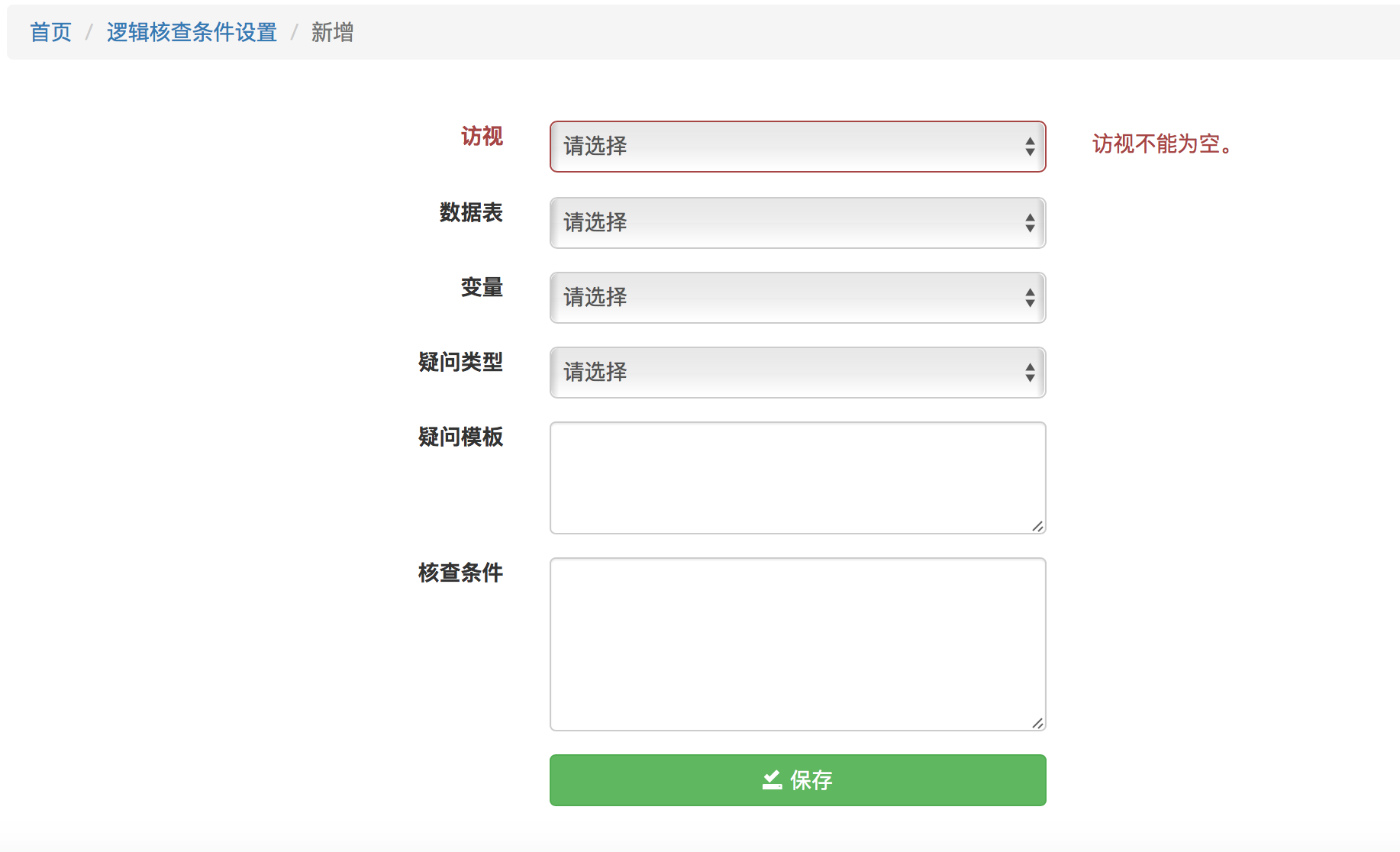Click the checkmark icon on 保存 button
The height and width of the screenshot is (852, 1400).
772,779
